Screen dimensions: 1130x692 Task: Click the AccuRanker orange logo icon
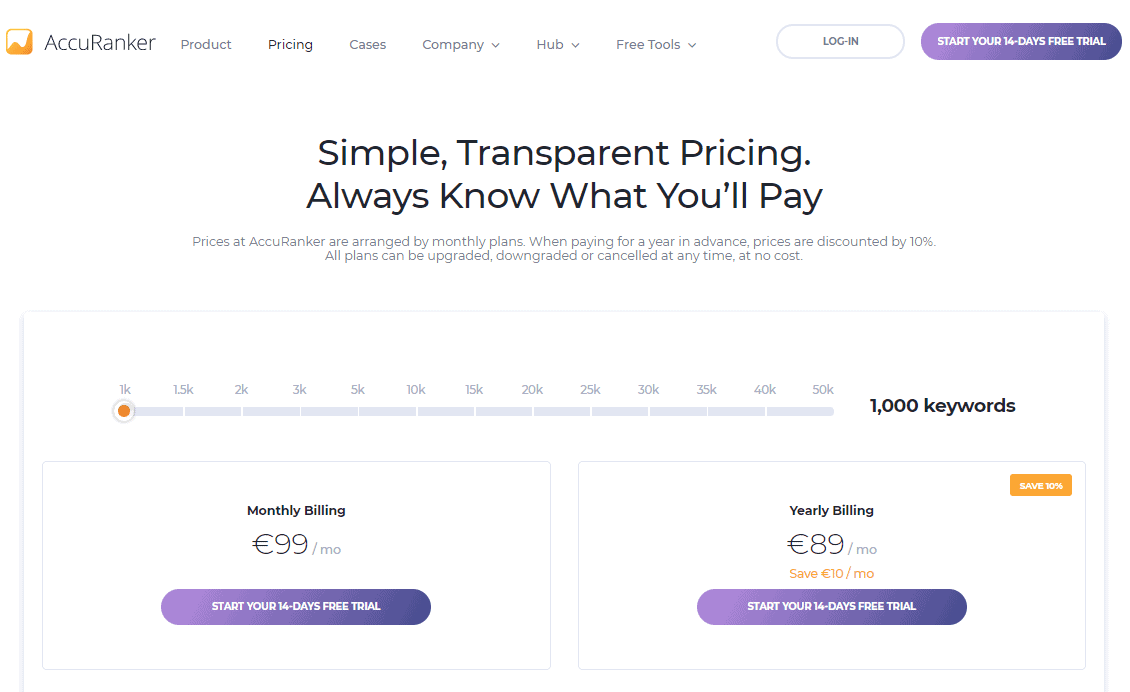19,42
